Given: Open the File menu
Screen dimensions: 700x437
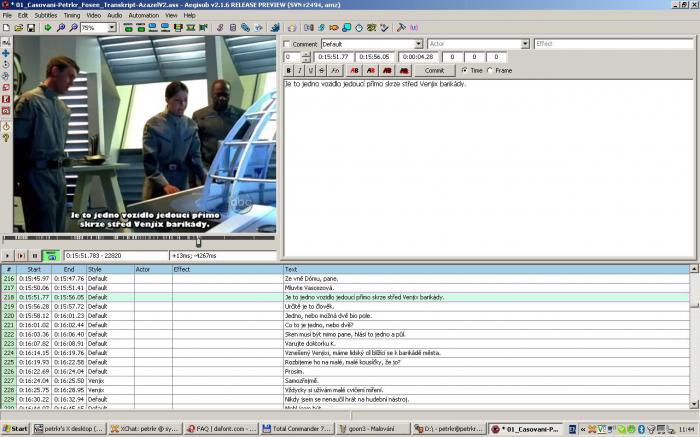Looking at the screenshot, I should [7, 15].
